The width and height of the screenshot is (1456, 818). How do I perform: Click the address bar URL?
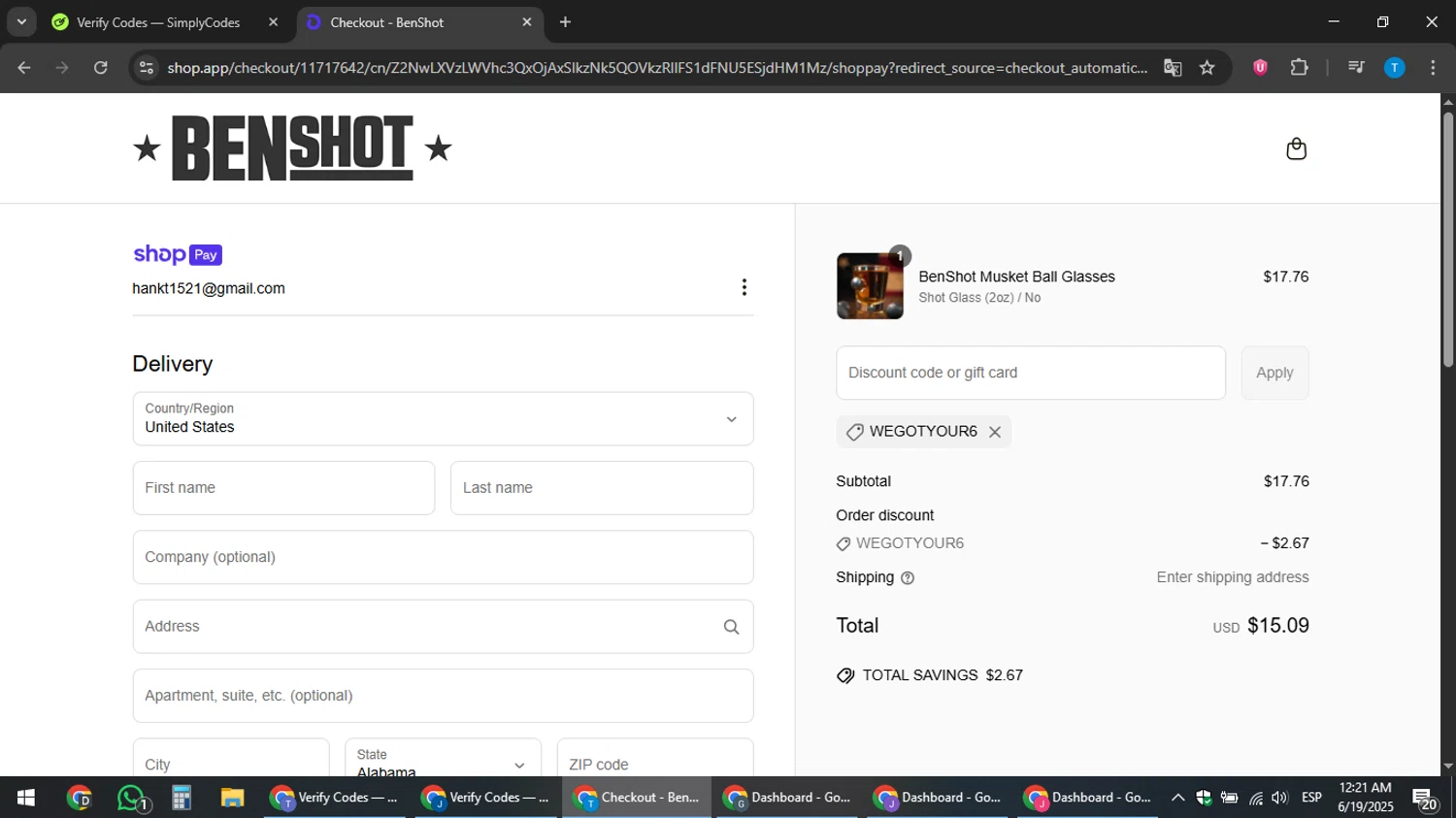pos(656,68)
